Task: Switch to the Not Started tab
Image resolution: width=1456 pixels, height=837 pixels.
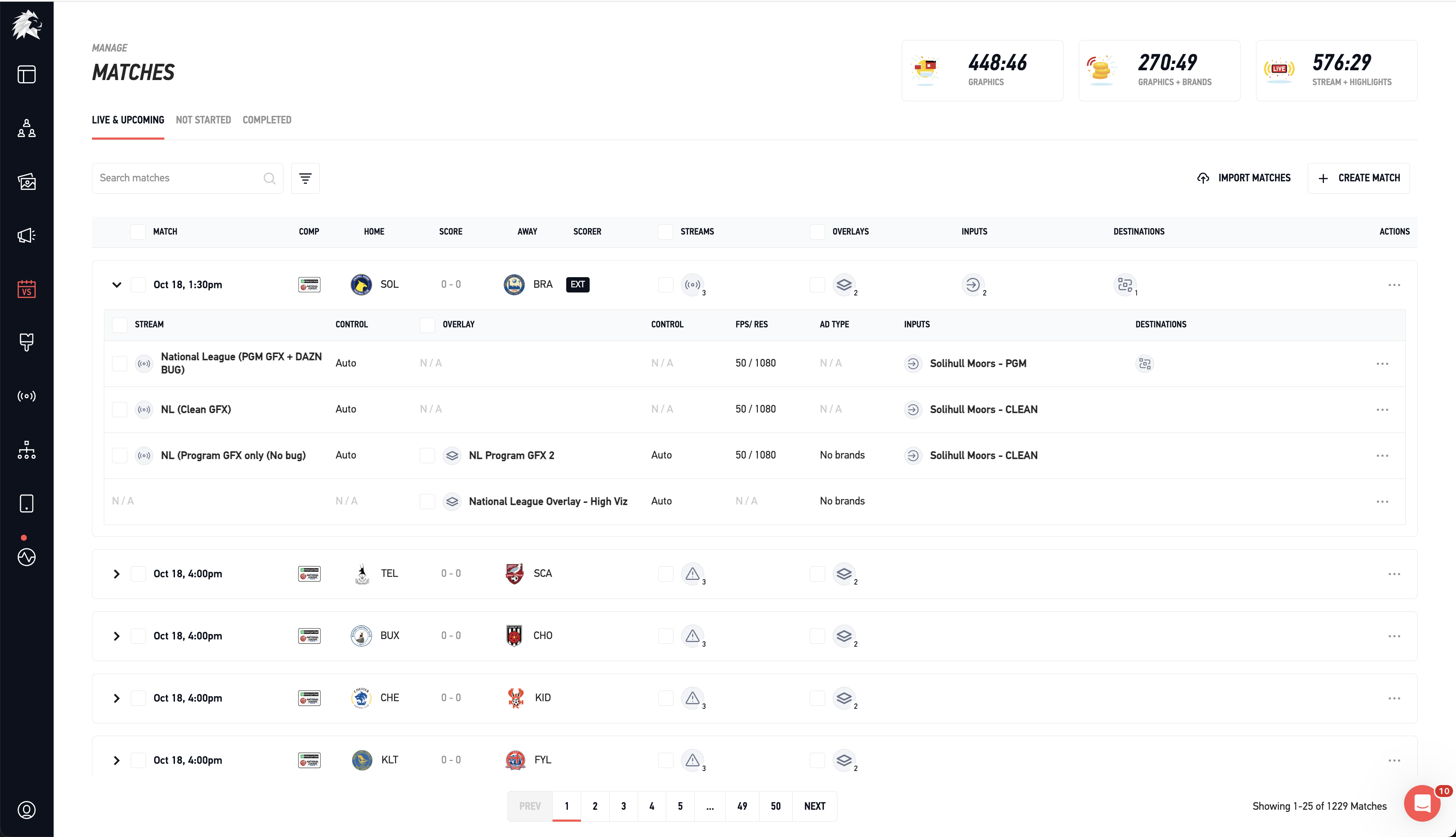Action: (x=203, y=120)
